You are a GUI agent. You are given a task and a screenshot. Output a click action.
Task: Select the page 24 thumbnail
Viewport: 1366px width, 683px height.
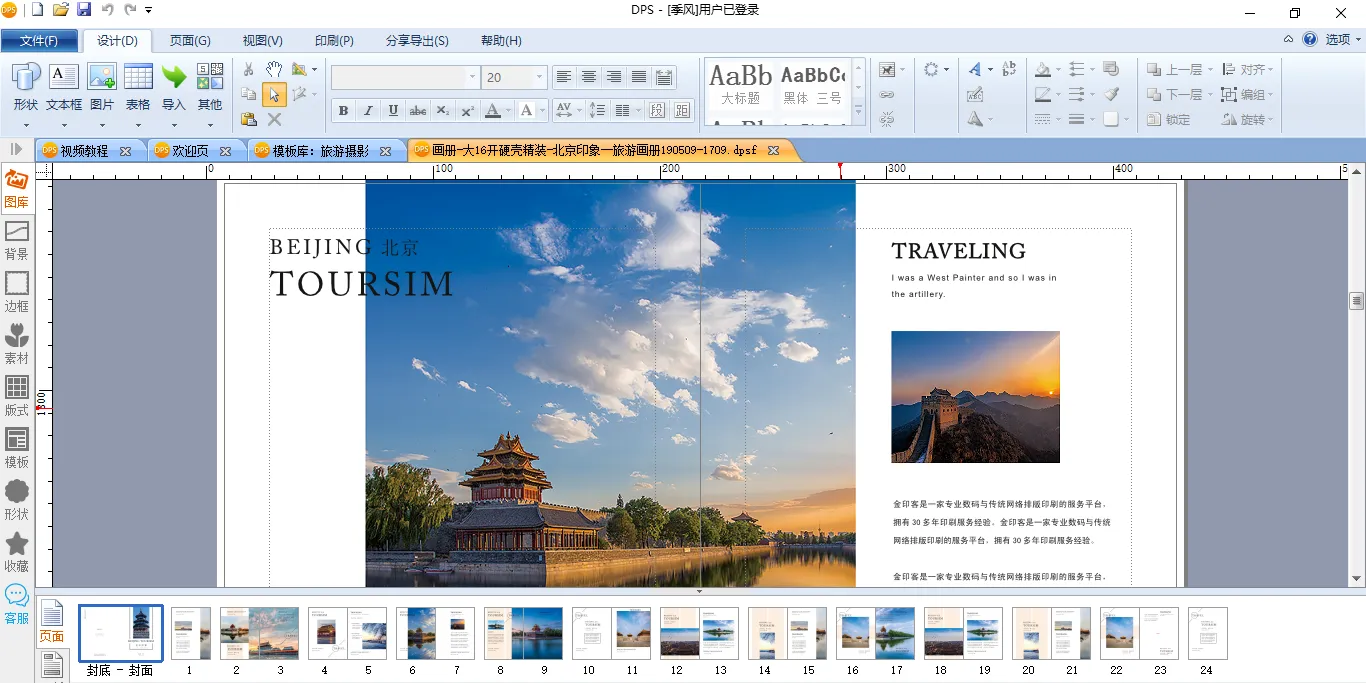[1207, 633]
